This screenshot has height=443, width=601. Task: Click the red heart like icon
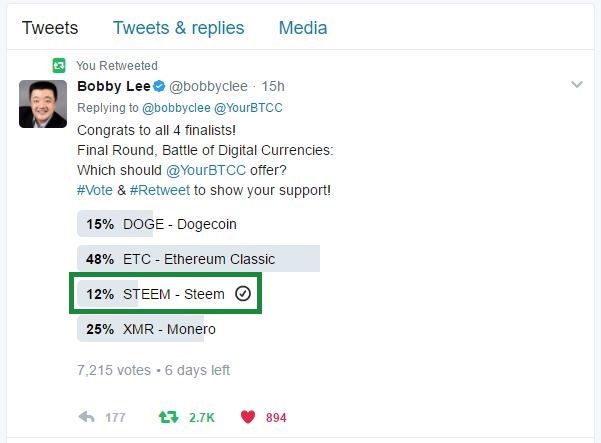click(x=248, y=416)
